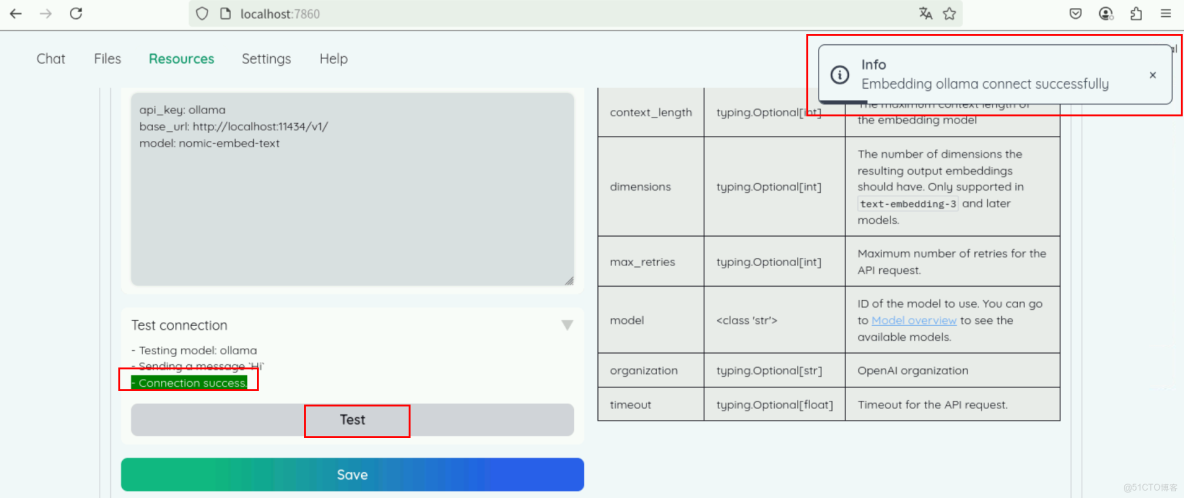Open the Pocket save icon
Viewport: 1184px width, 498px height.
[x=1077, y=14]
